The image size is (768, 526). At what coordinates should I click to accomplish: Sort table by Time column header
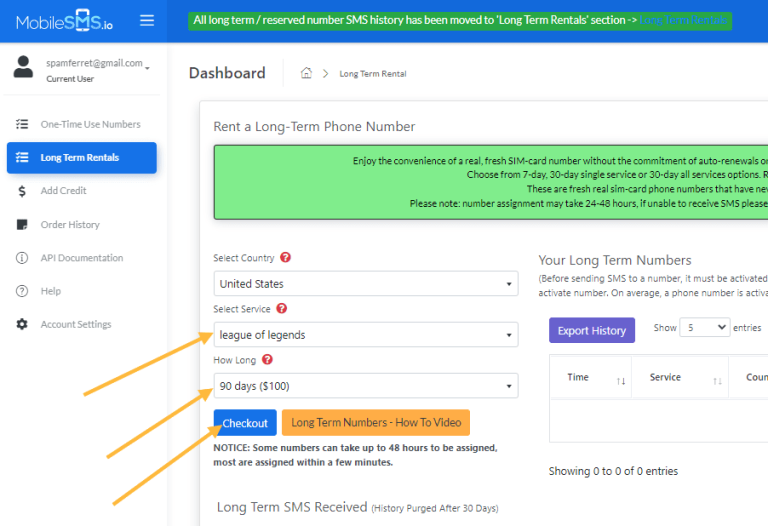(589, 378)
